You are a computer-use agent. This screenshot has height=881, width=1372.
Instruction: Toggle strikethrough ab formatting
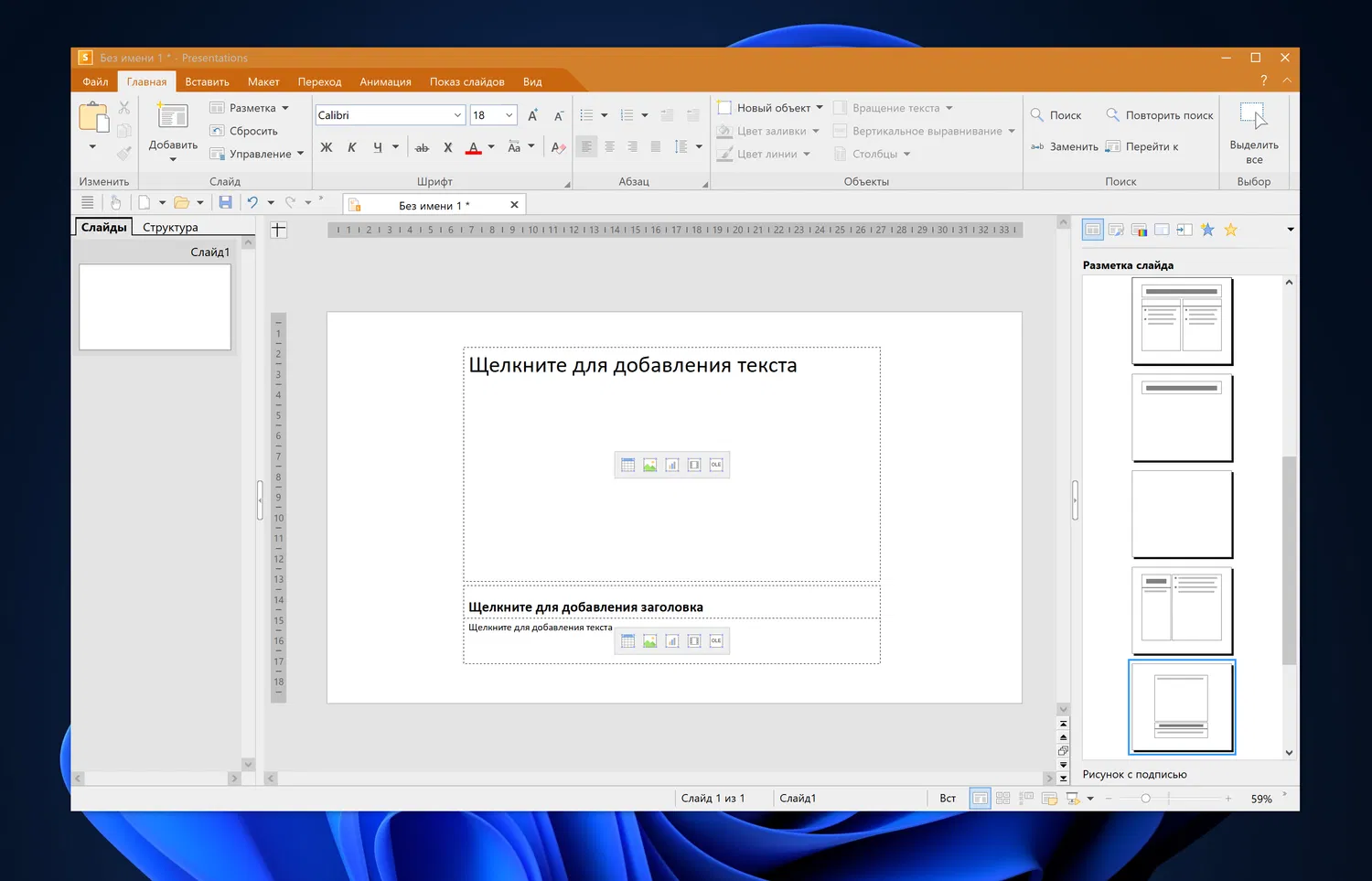(x=422, y=147)
